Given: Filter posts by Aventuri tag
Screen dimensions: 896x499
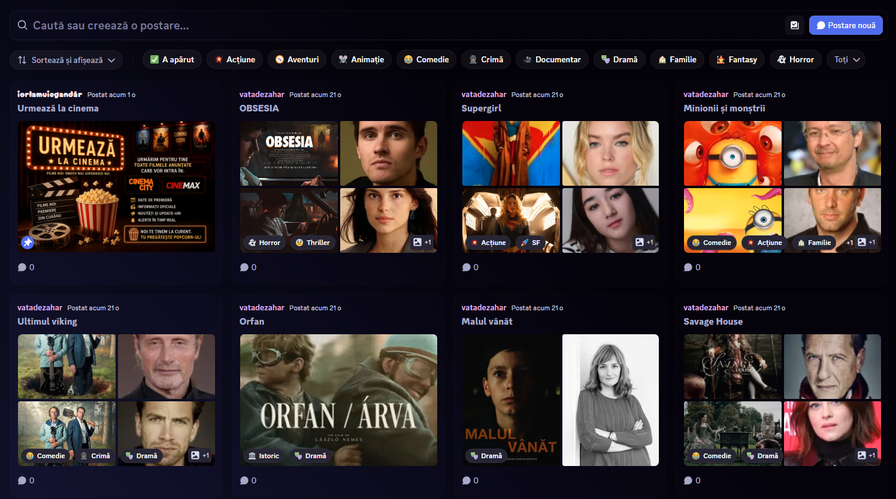Looking at the screenshot, I should 297,59.
